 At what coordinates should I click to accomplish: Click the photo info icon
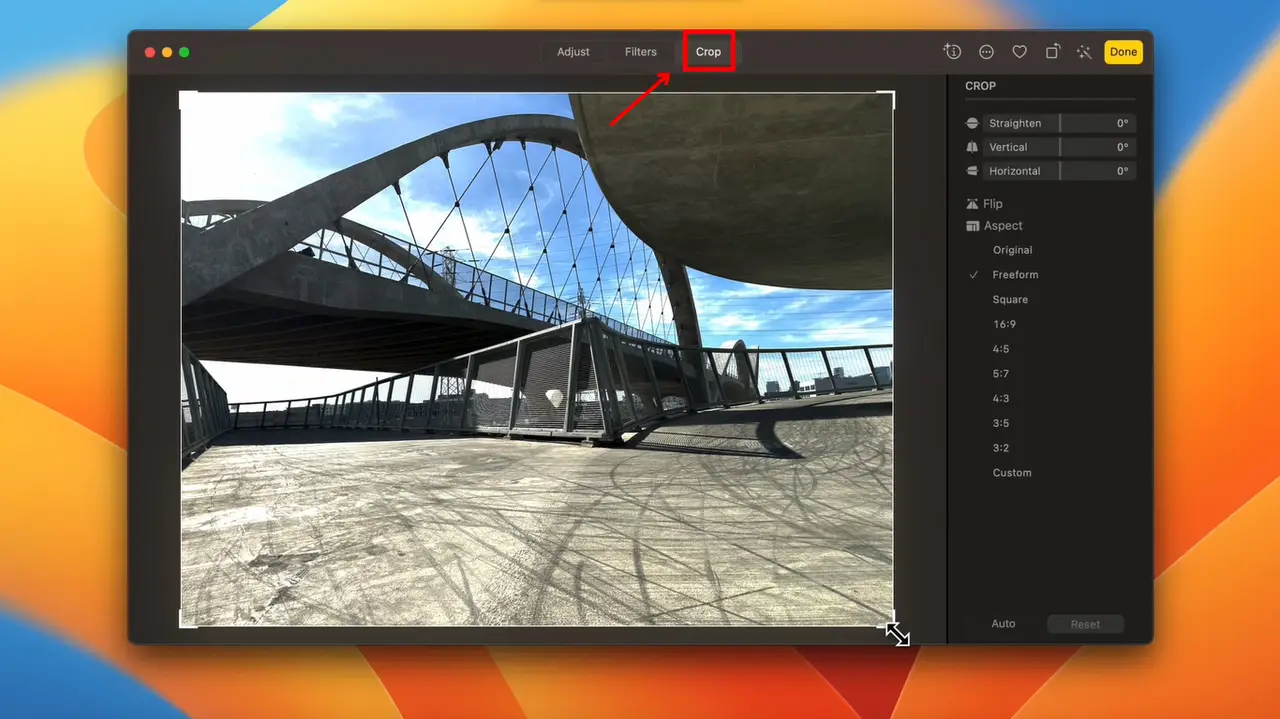click(x=952, y=51)
